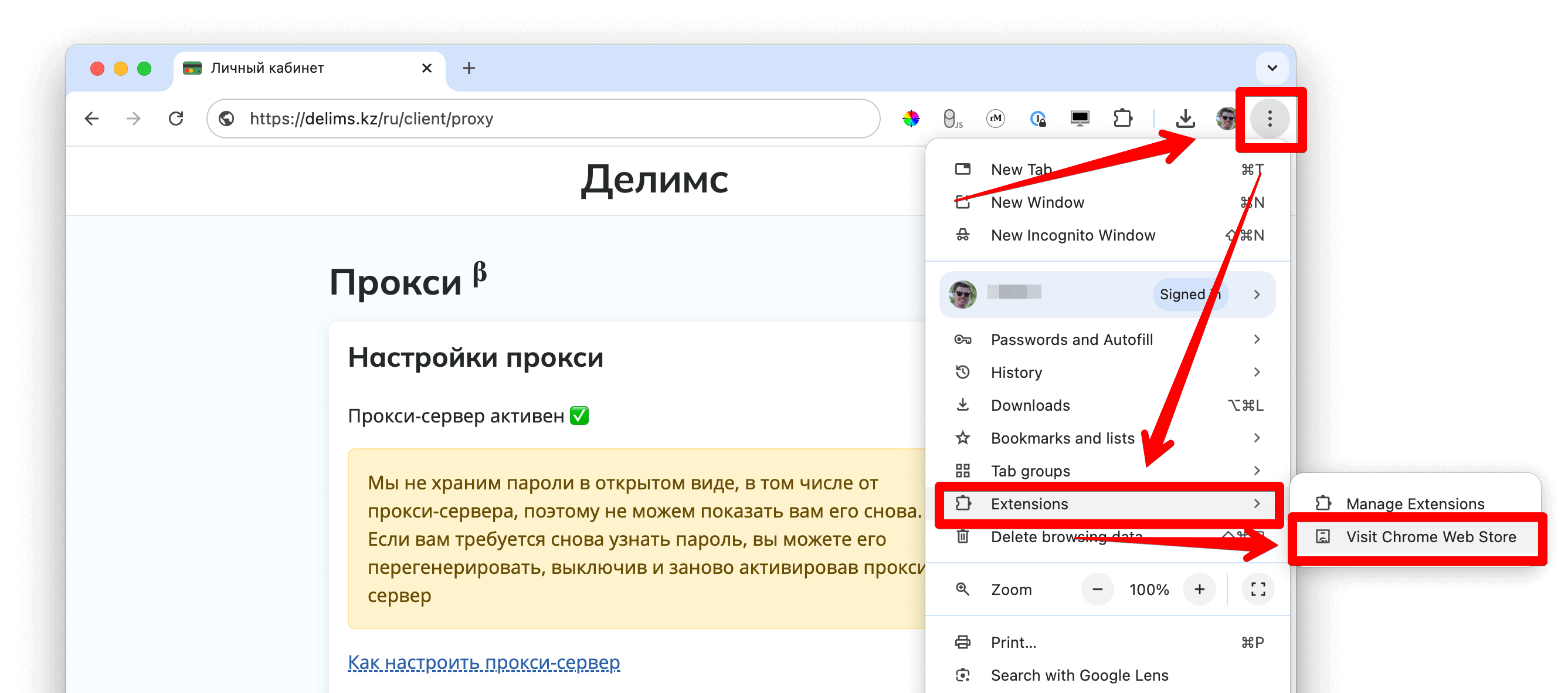1568x693 pixels.
Task: Select Visit Chrome Web Store
Action: 1415,536
